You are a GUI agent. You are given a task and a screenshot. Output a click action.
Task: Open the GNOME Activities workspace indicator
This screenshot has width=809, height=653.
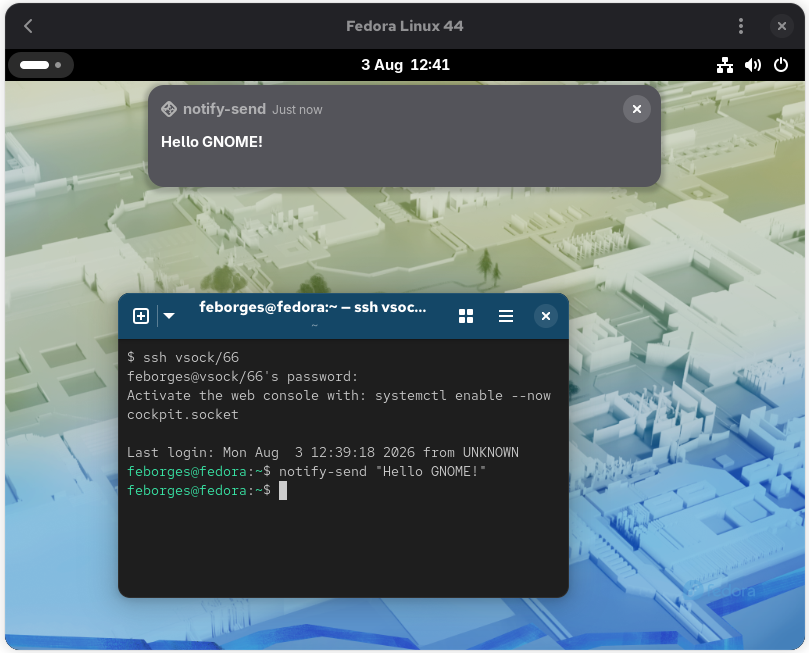tap(41, 65)
